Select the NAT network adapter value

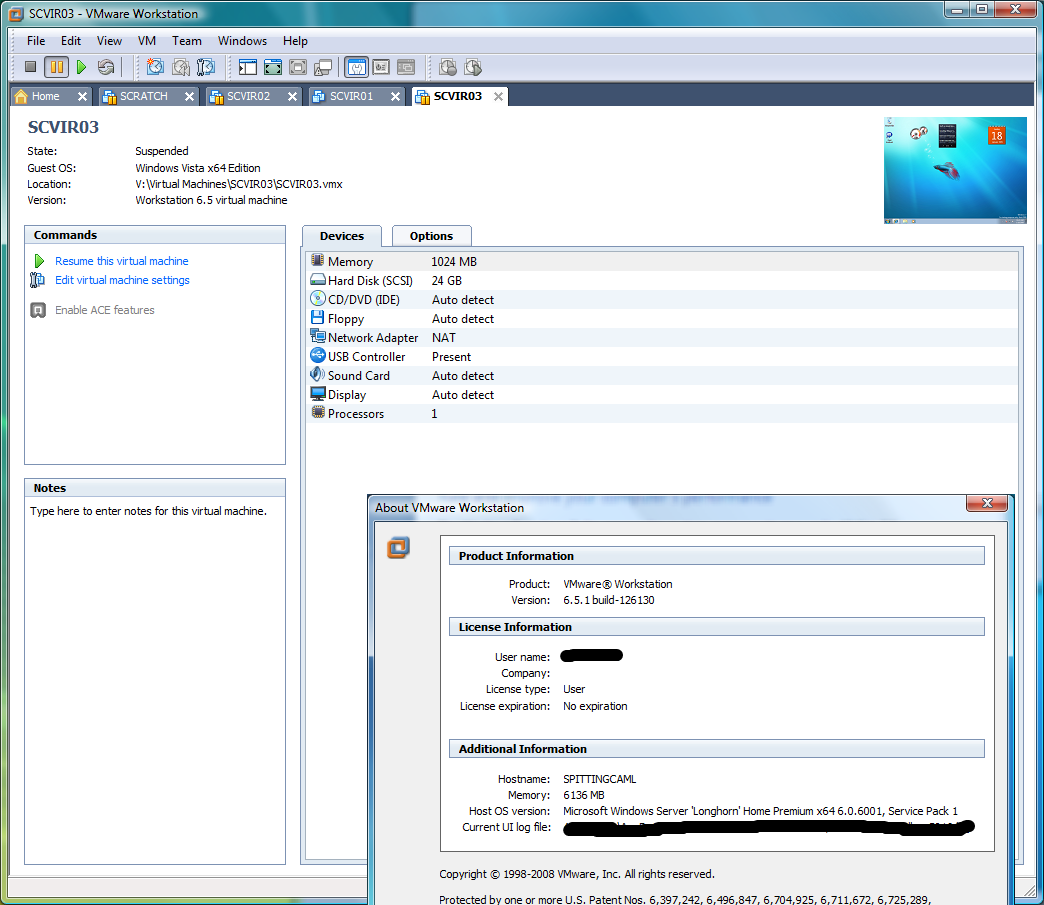click(x=443, y=338)
